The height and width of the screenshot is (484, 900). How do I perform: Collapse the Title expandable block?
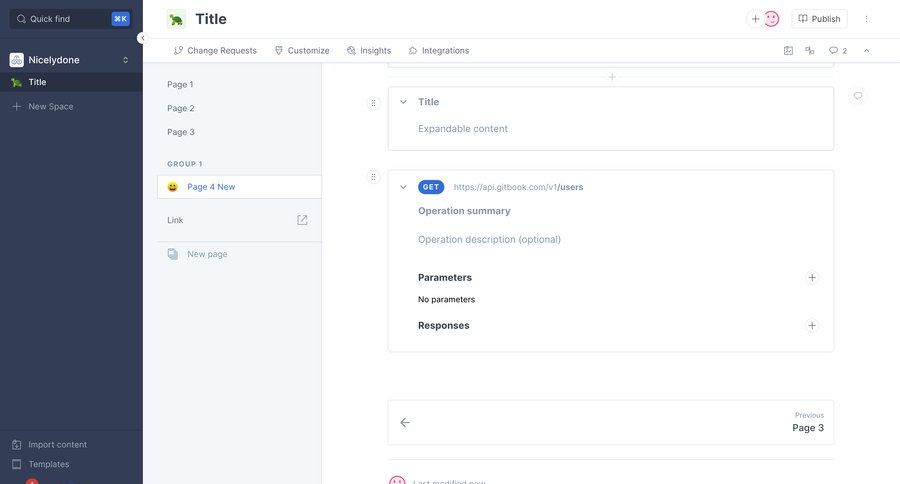(x=403, y=102)
